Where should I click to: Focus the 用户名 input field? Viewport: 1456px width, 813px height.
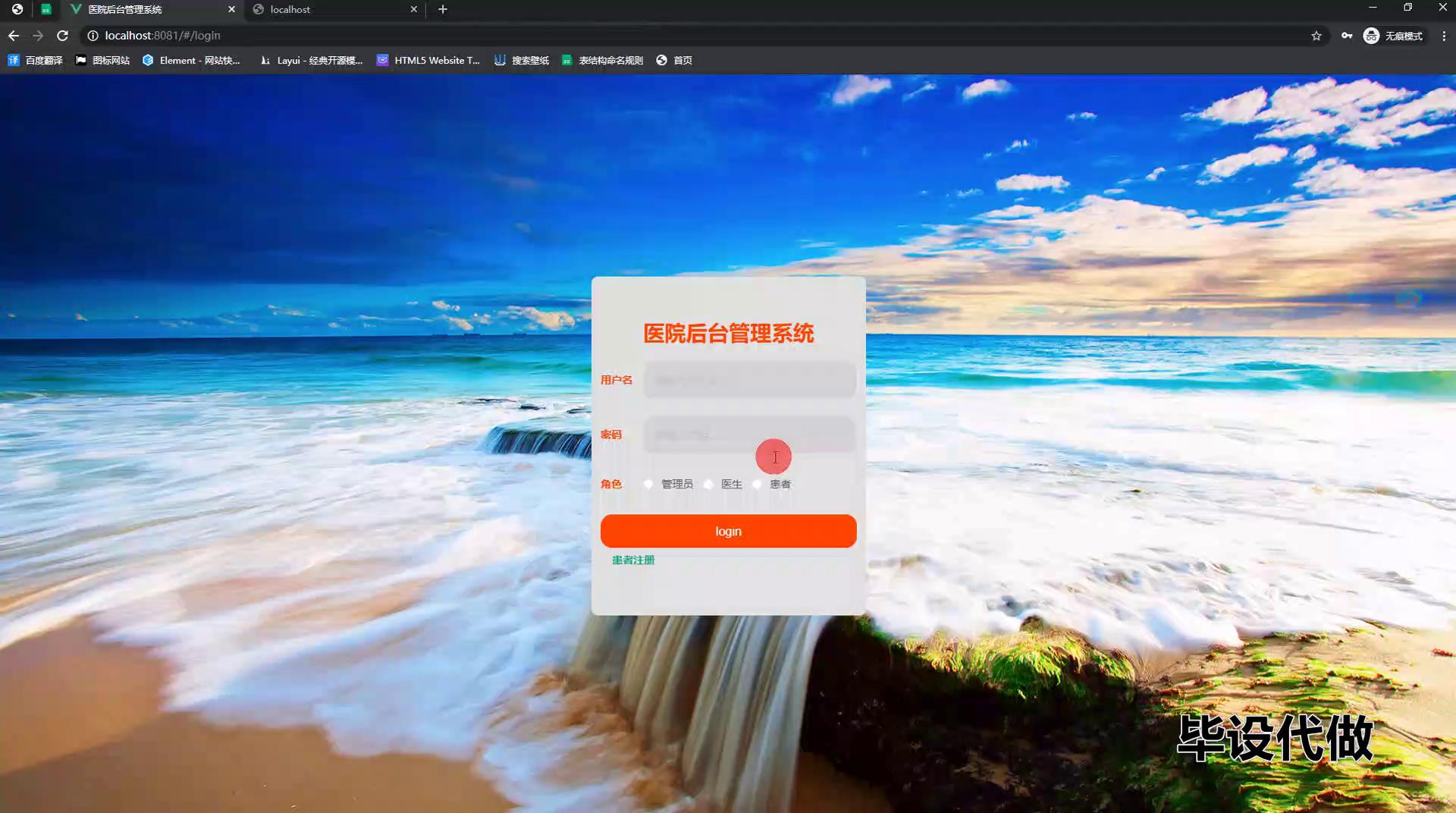pyautogui.click(x=749, y=380)
